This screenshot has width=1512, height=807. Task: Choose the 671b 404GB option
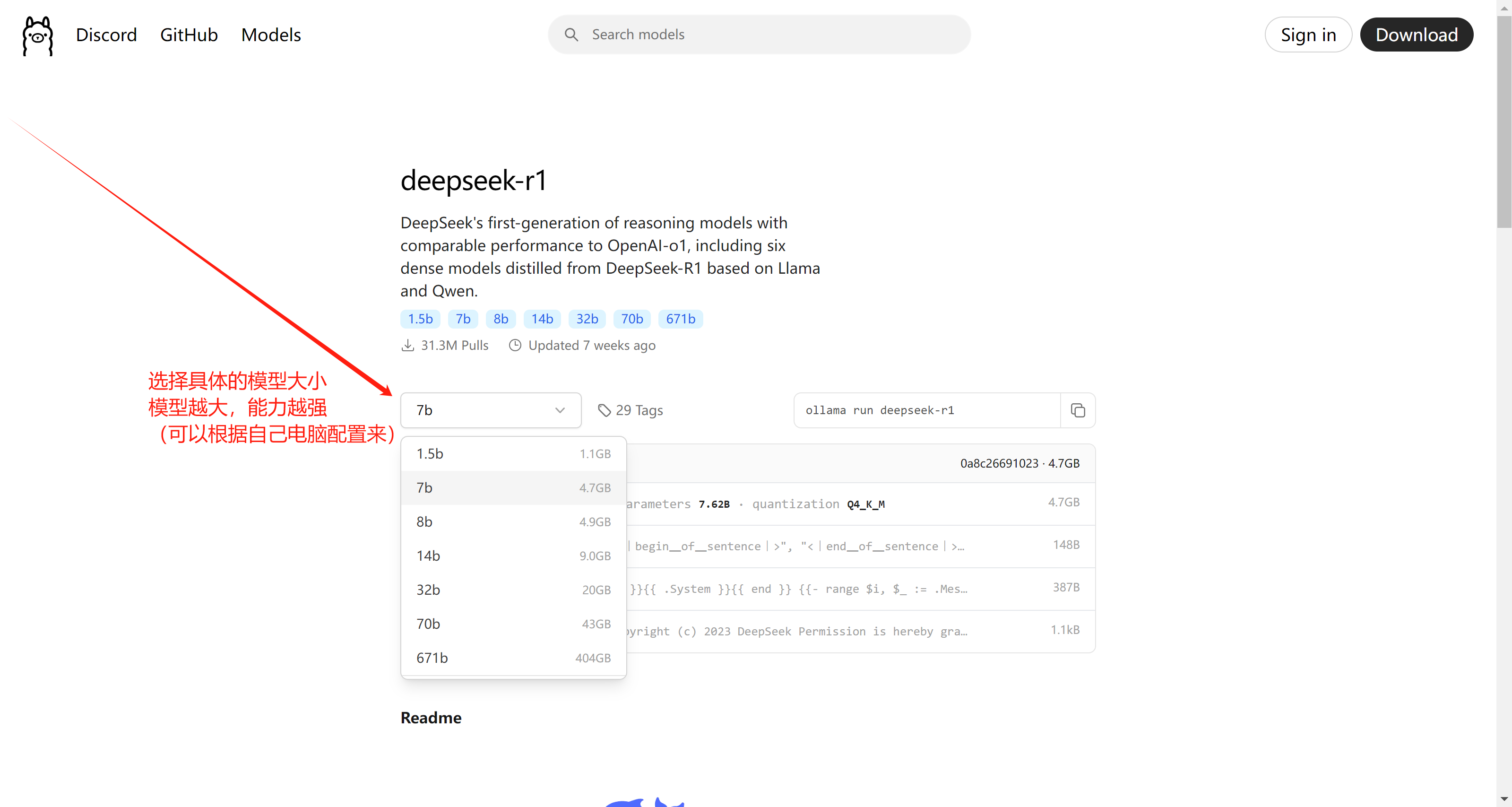[513, 658]
